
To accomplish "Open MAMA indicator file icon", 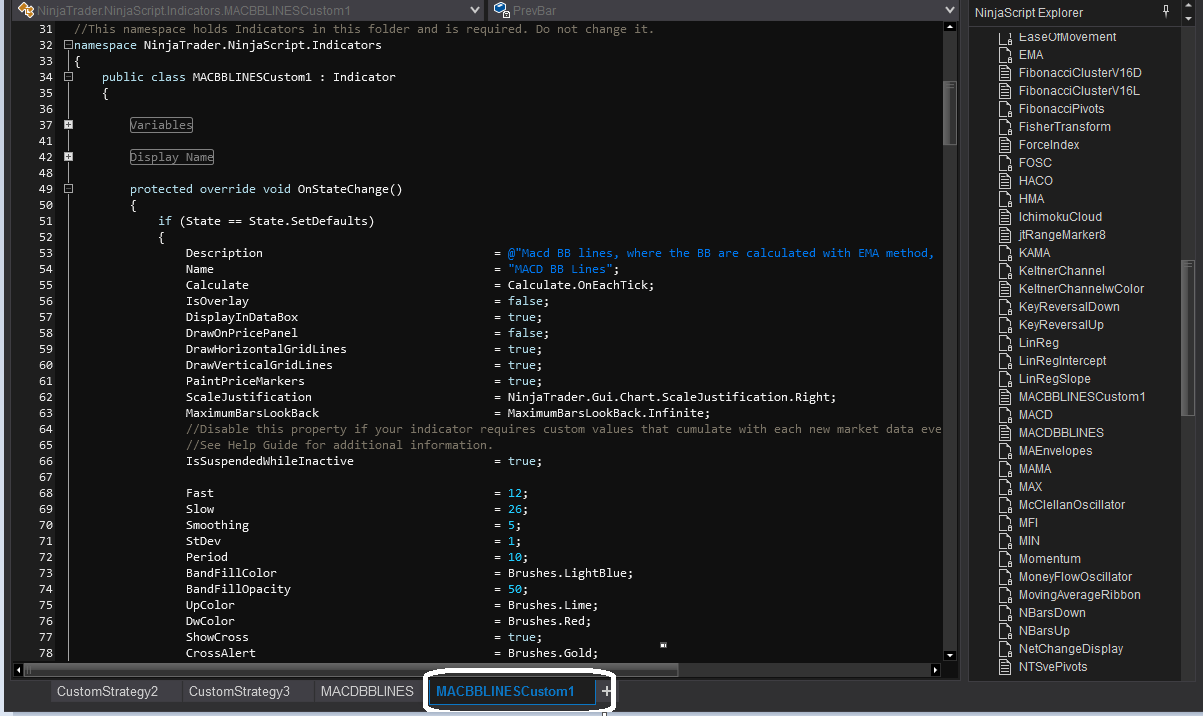I will [1006, 469].
